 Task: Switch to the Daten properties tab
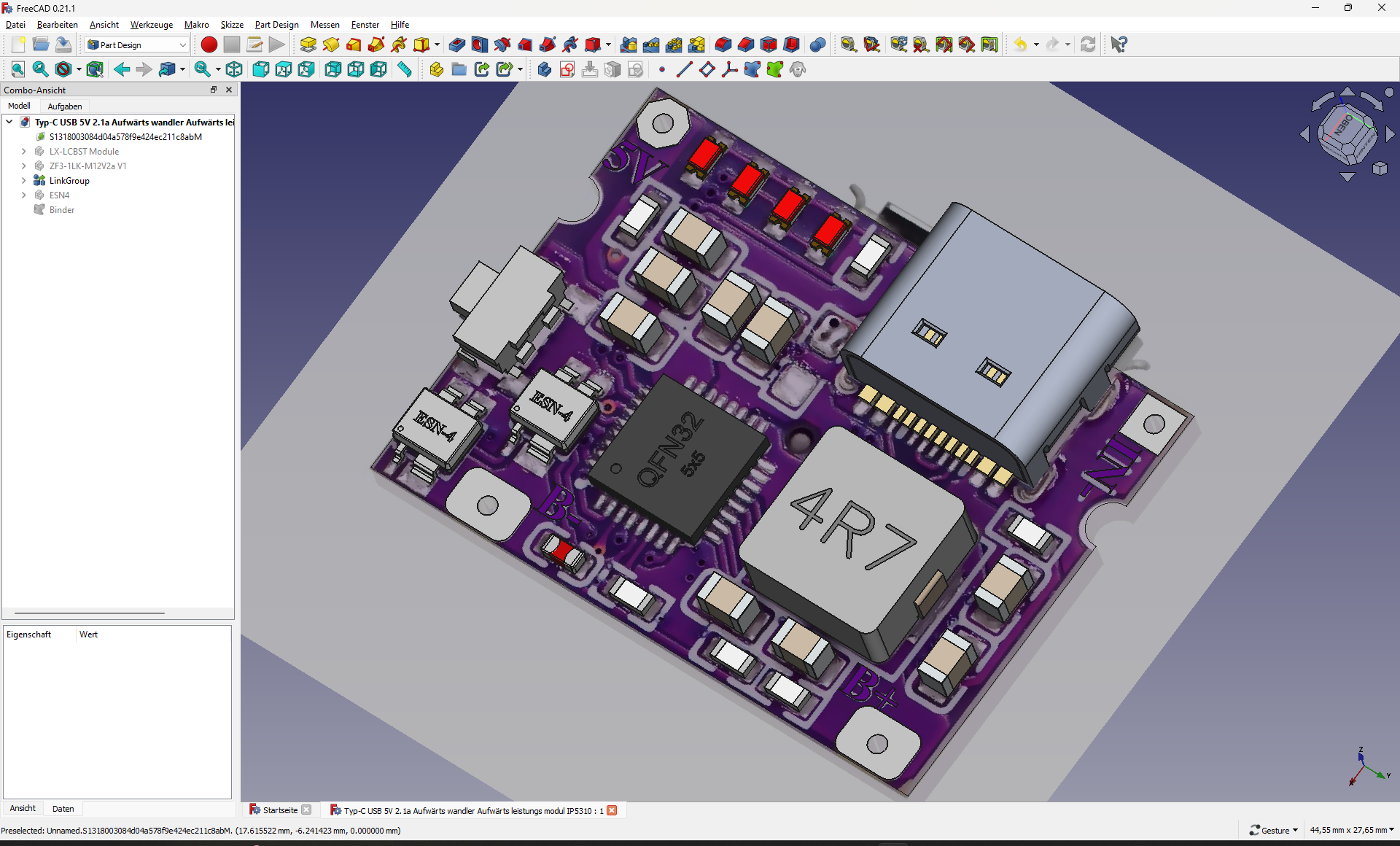click(63, 808)
